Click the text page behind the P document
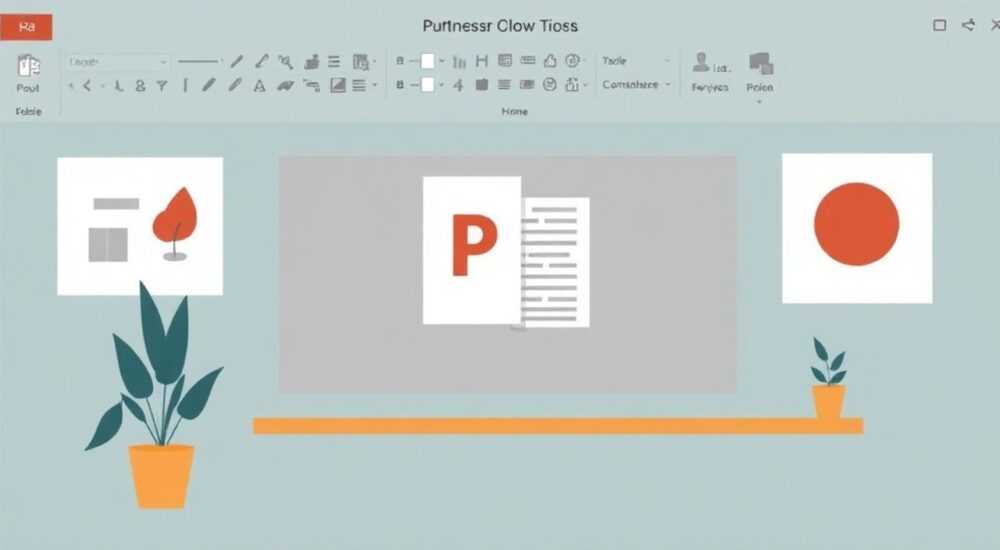This screenshot has width=1000, height=550. pyautogui.click(x=555, y=262)
